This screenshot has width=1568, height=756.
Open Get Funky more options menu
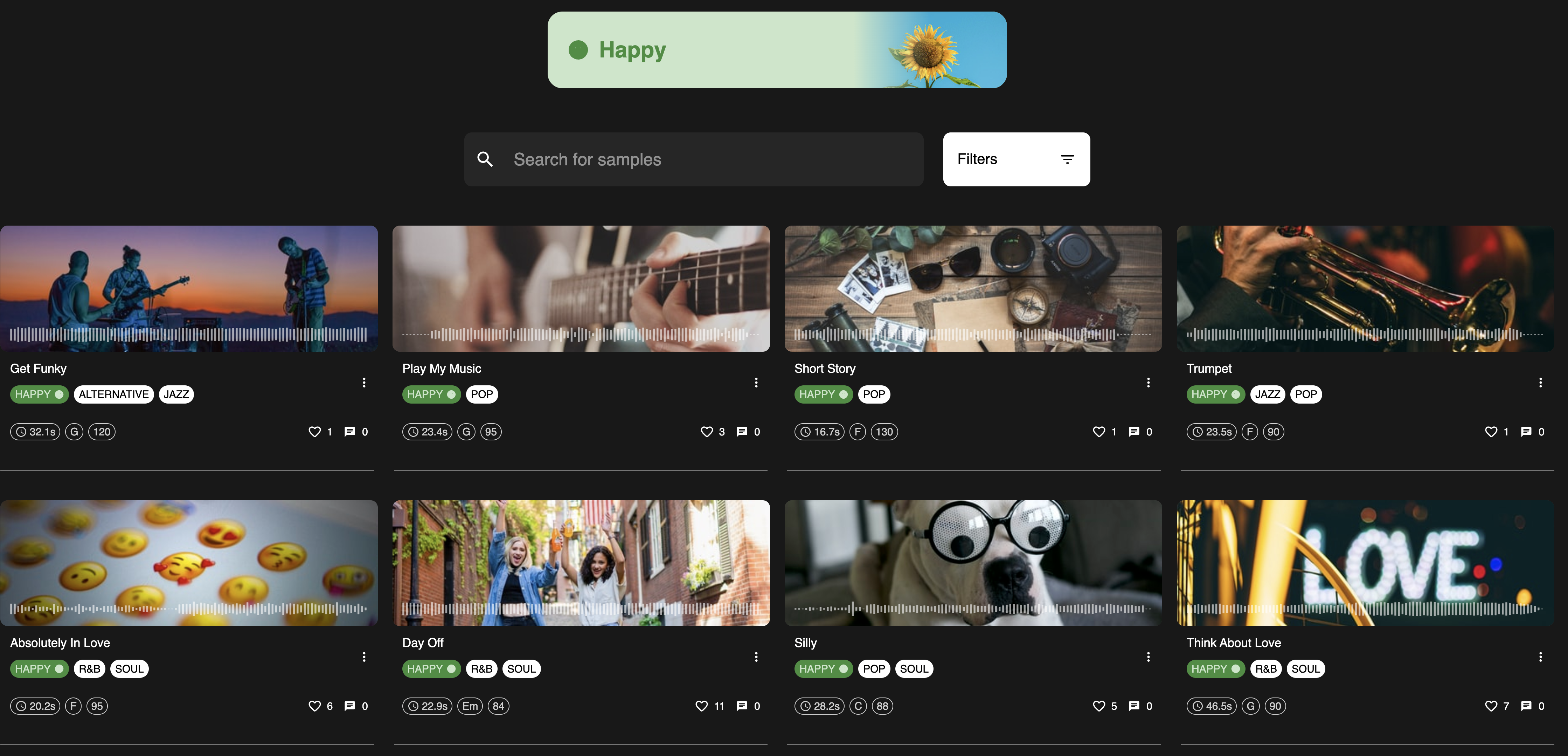coord(364,383)
